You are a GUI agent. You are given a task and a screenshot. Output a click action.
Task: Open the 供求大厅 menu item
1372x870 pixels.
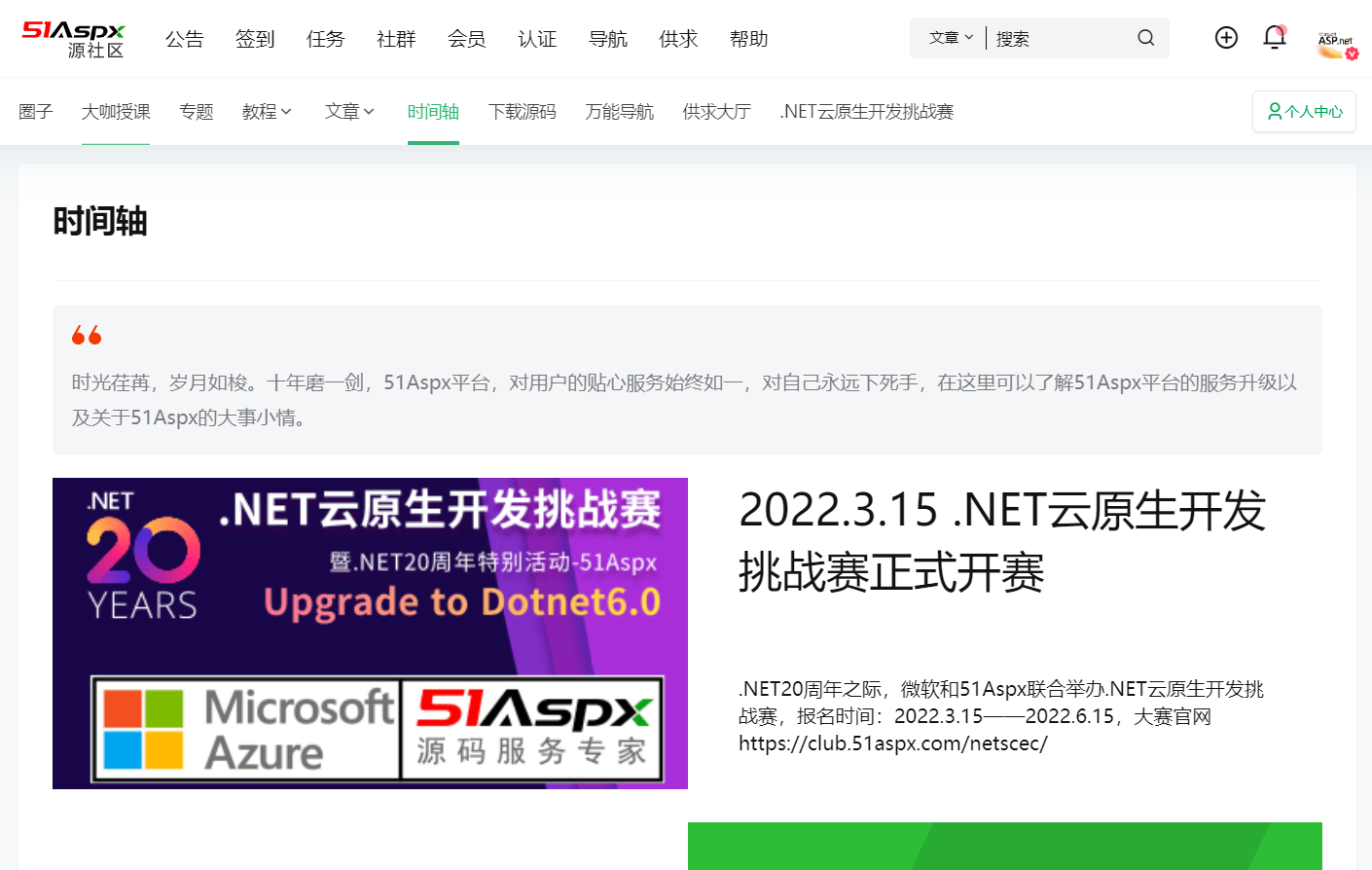(x=717, y=111)
